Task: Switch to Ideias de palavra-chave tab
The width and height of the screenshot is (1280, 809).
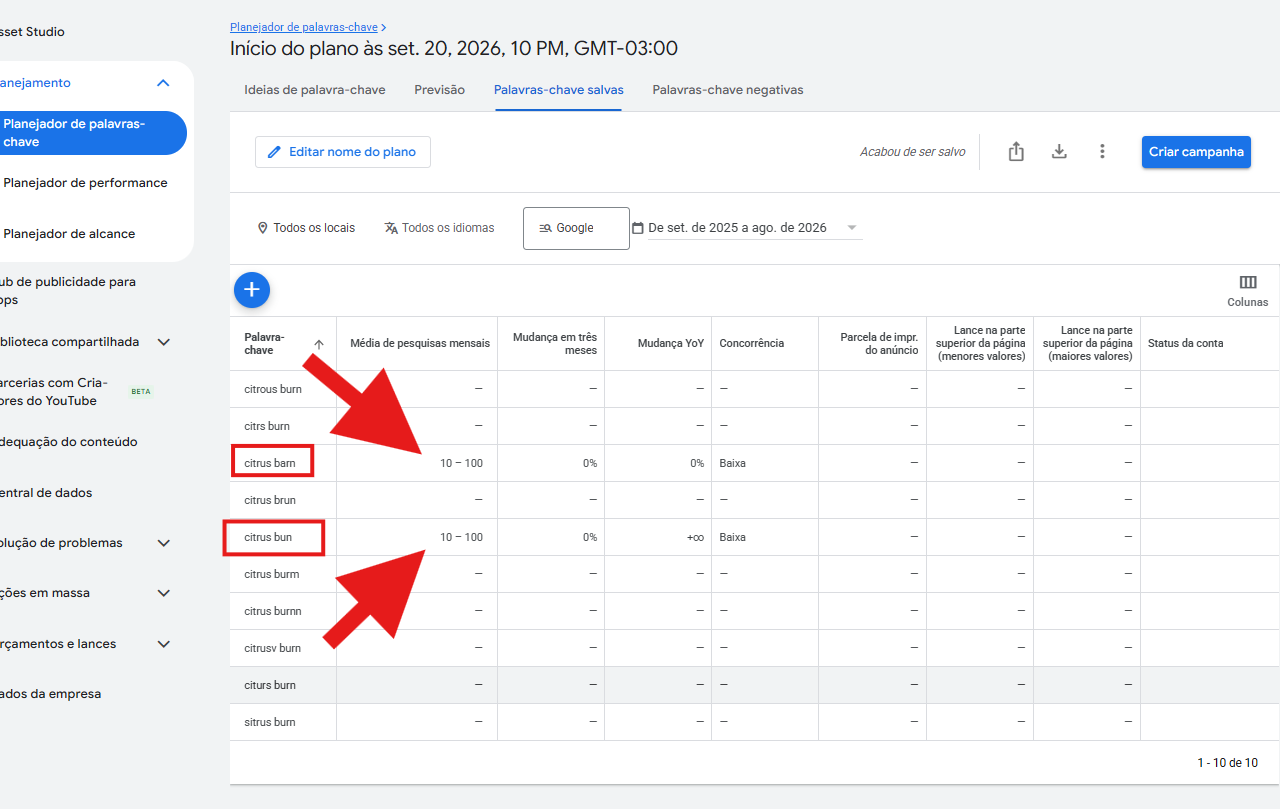Action: coord(315,90)
